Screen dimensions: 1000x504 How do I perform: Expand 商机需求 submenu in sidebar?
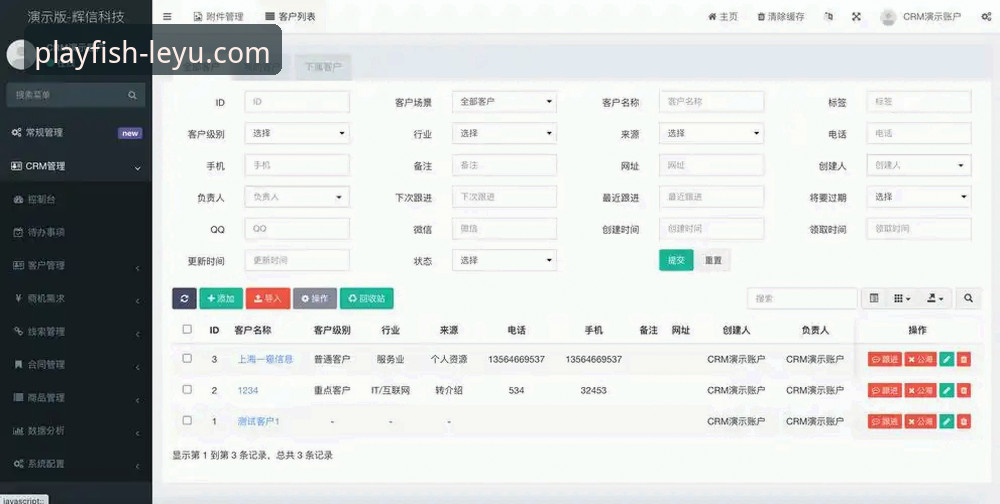point(76,299)
